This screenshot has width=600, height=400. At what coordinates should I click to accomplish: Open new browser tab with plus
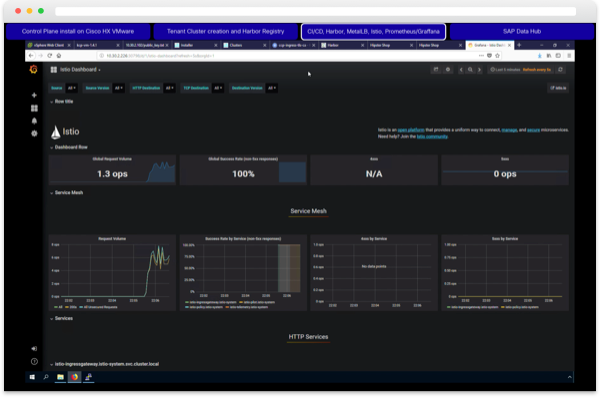(x=519, y=45)
